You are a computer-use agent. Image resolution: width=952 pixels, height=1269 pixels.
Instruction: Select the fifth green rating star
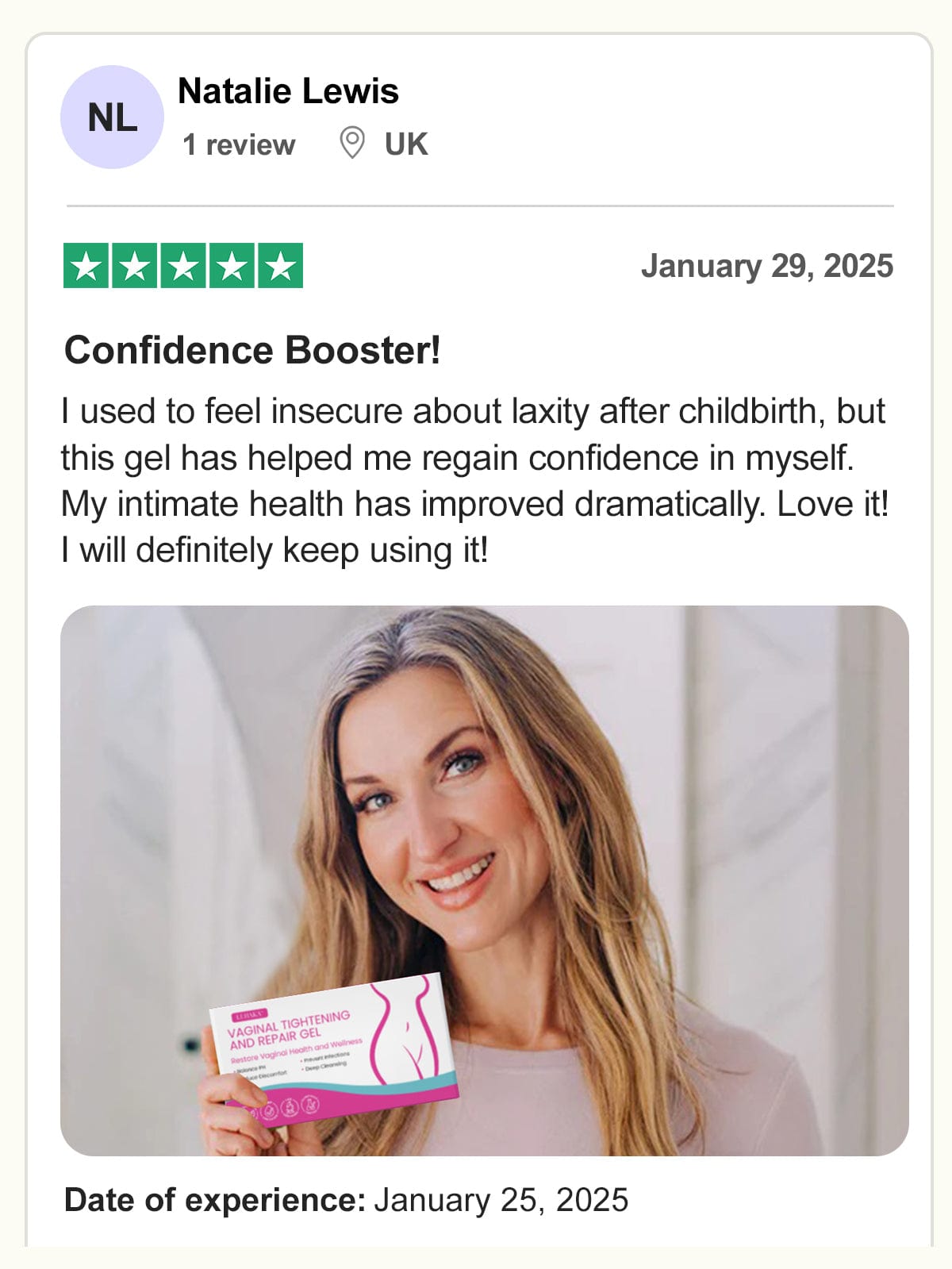280,266
